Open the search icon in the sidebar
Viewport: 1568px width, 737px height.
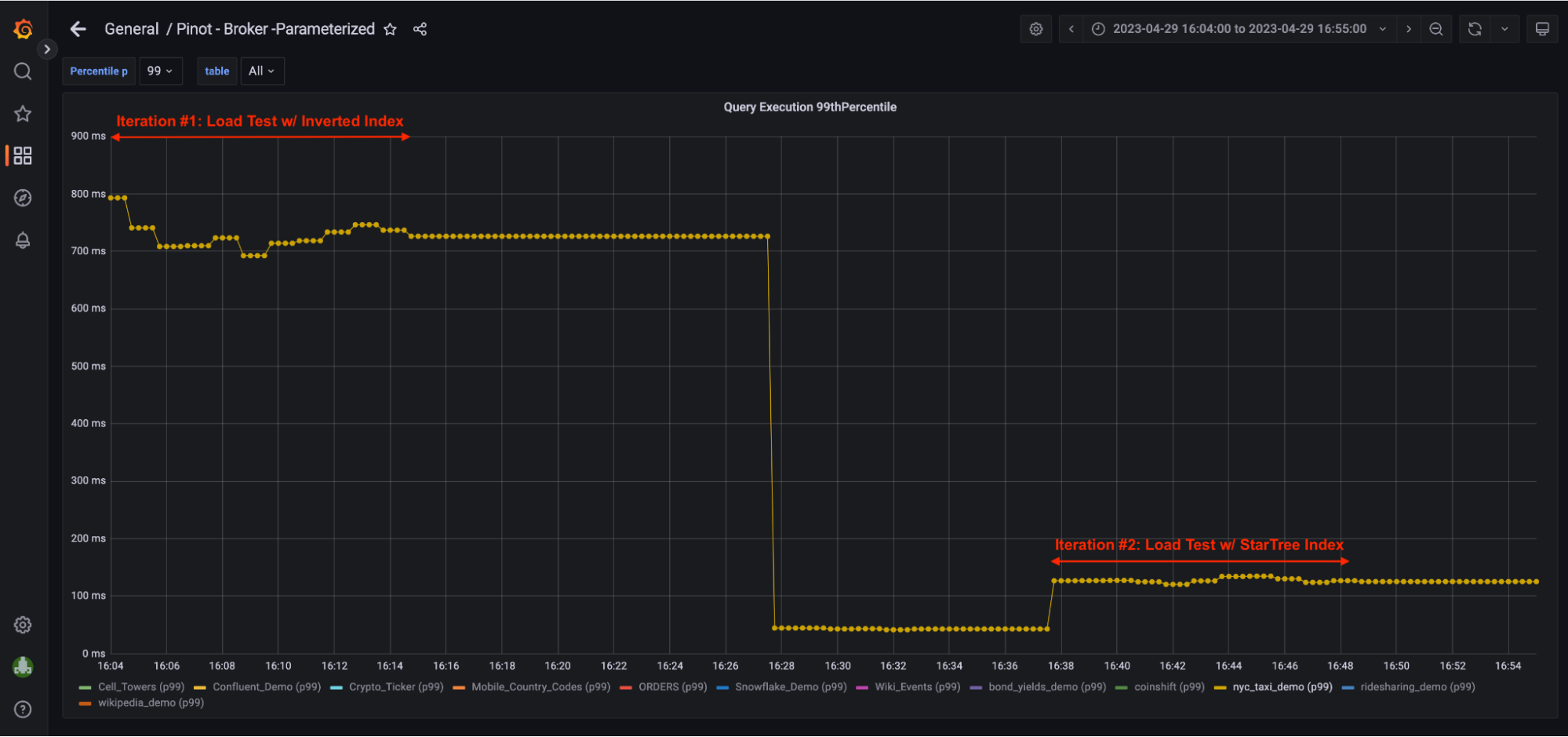(22, 71)
